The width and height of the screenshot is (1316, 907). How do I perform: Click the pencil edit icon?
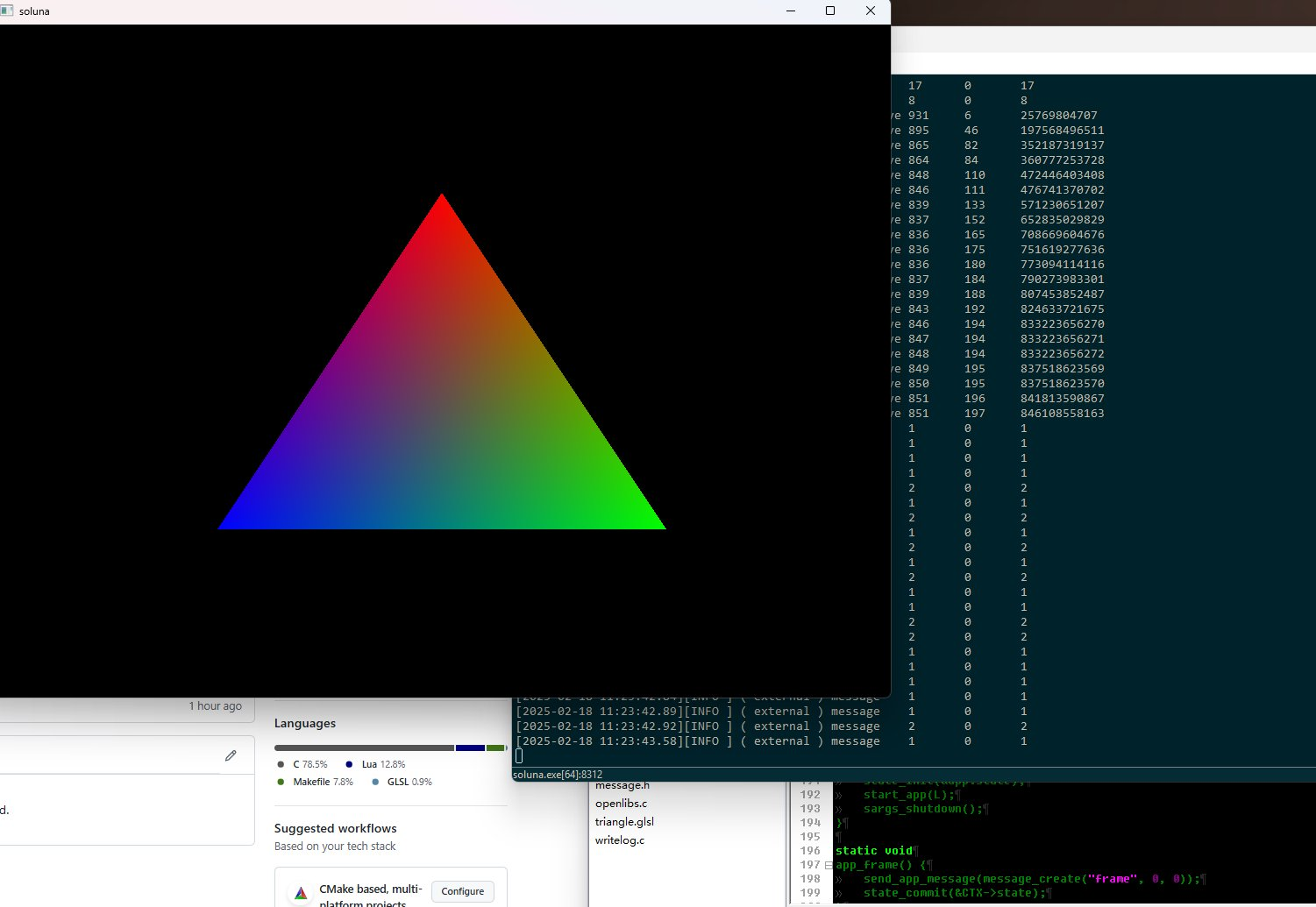tap(231, 755)
